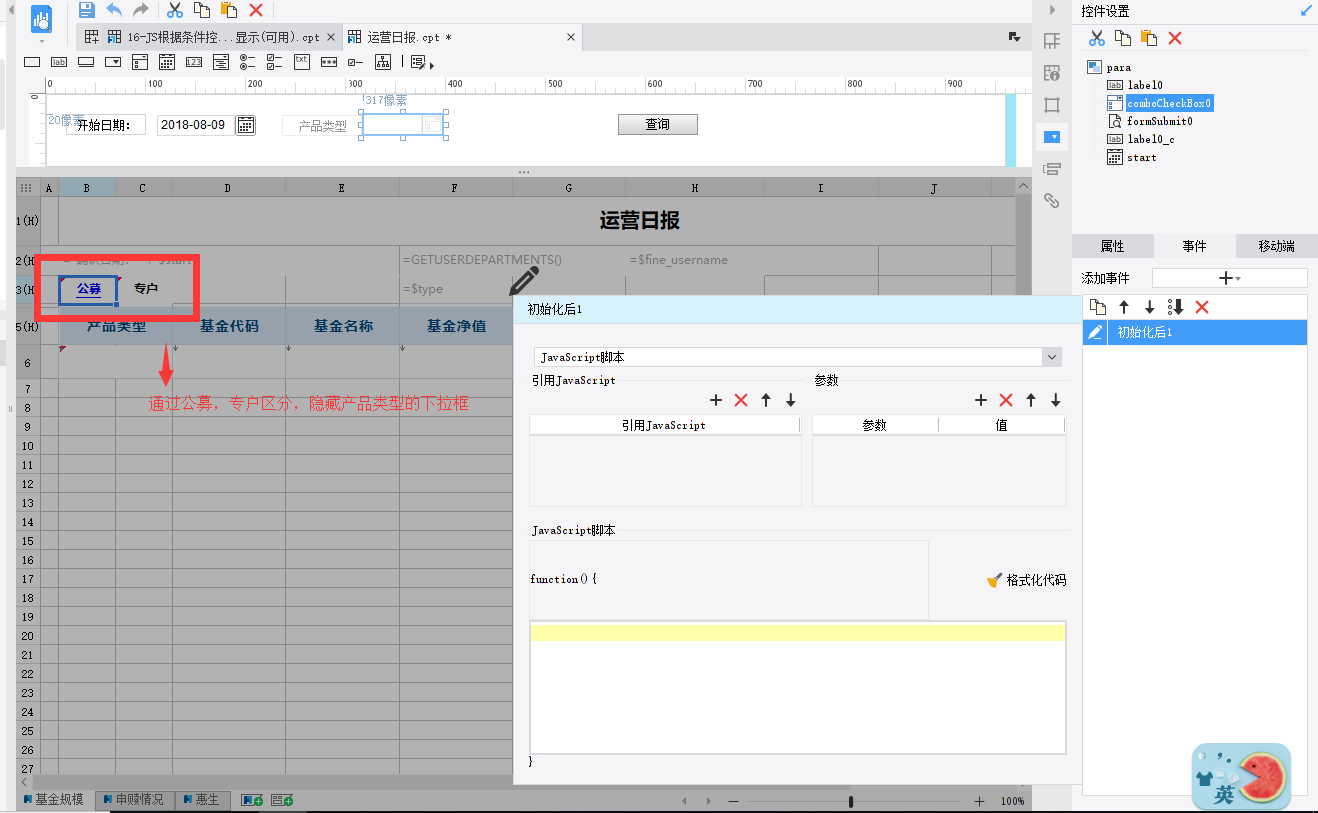Open the 事件 tab

click(x=1194, y=246)
